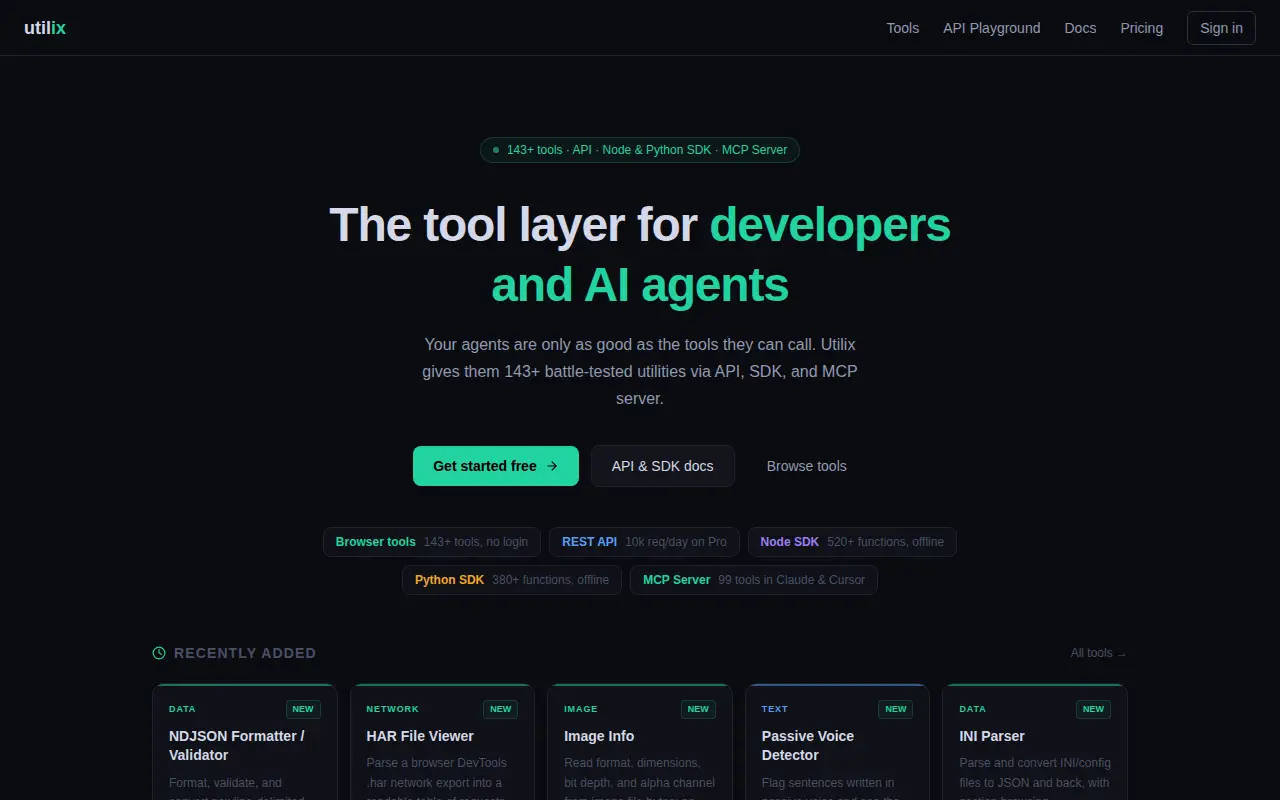The width and height of the screenshot is (1280, 800).
Task: Click NEW badge on Passive Voice Detector card
Action: (896, 709)
